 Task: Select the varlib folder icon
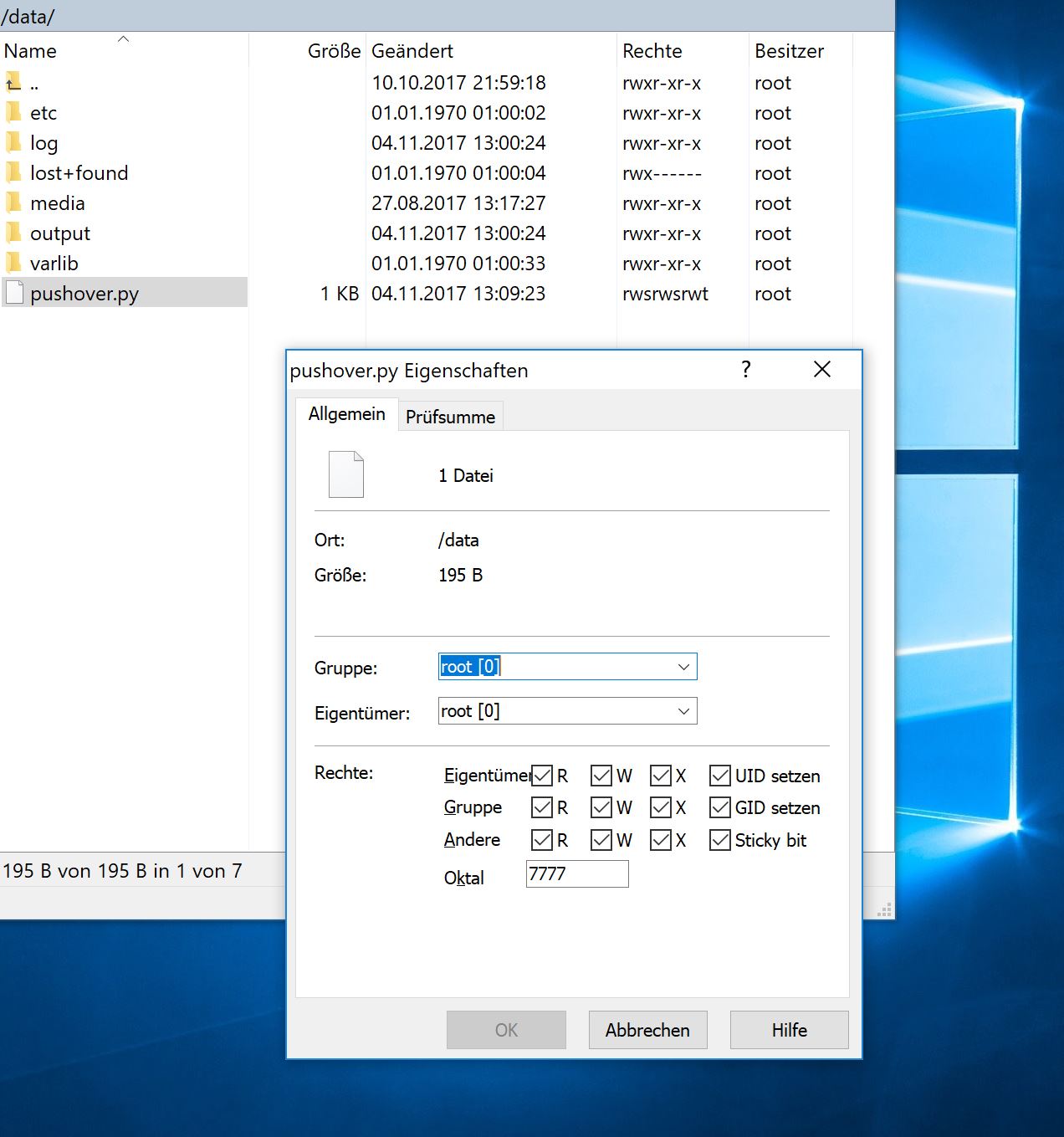click(13, 263)
